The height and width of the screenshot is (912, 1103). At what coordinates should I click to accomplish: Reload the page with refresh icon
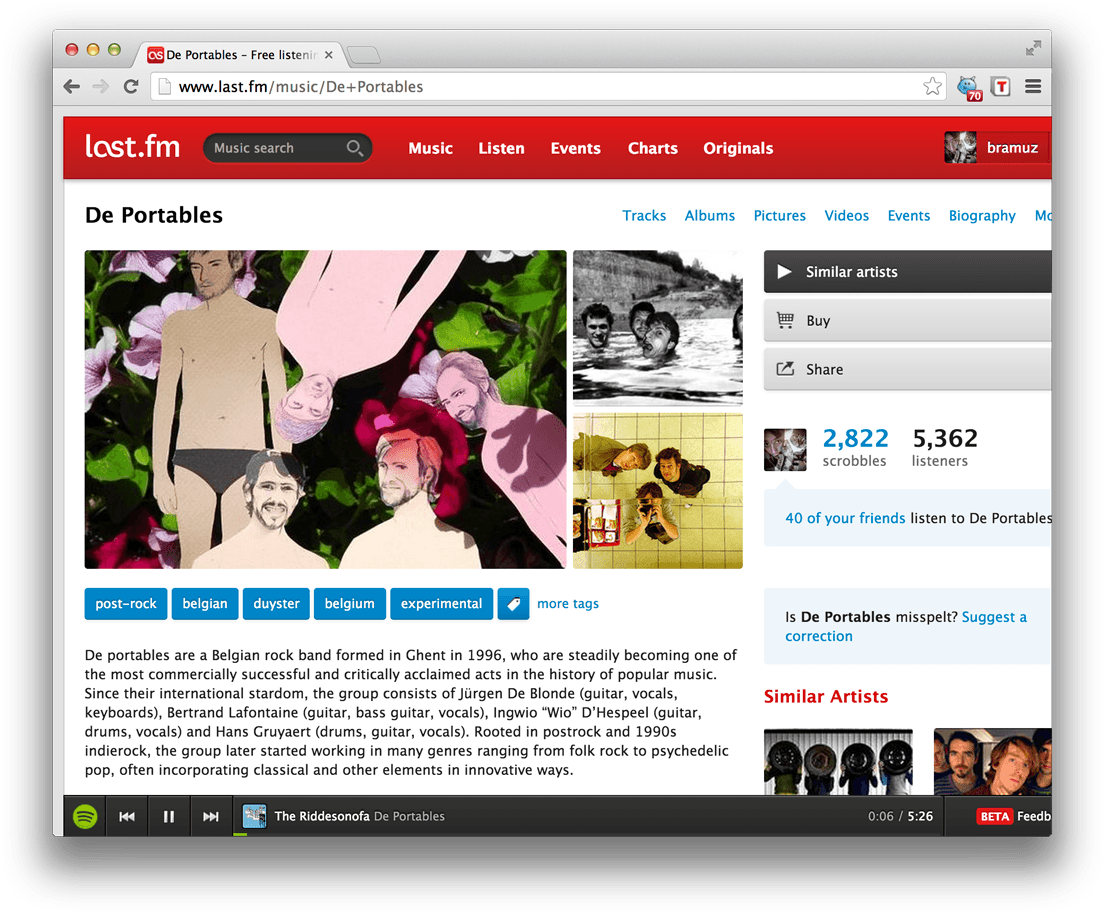pyautogui.click(x=131, y=87)
